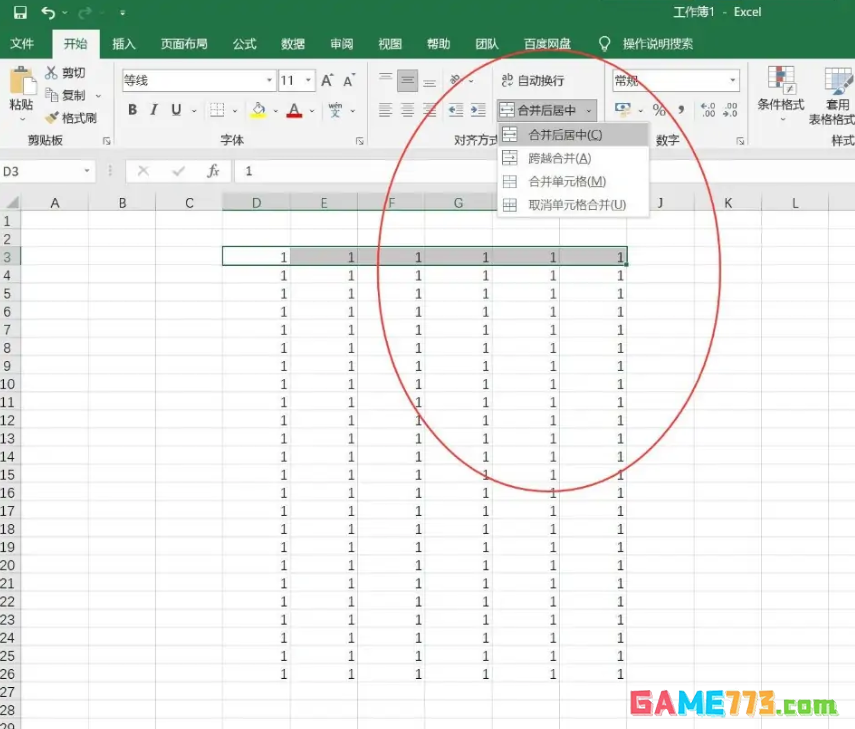Click the Increase Font Size icon
Viewport: 855px width, 729px height.
tap(327, 81)
